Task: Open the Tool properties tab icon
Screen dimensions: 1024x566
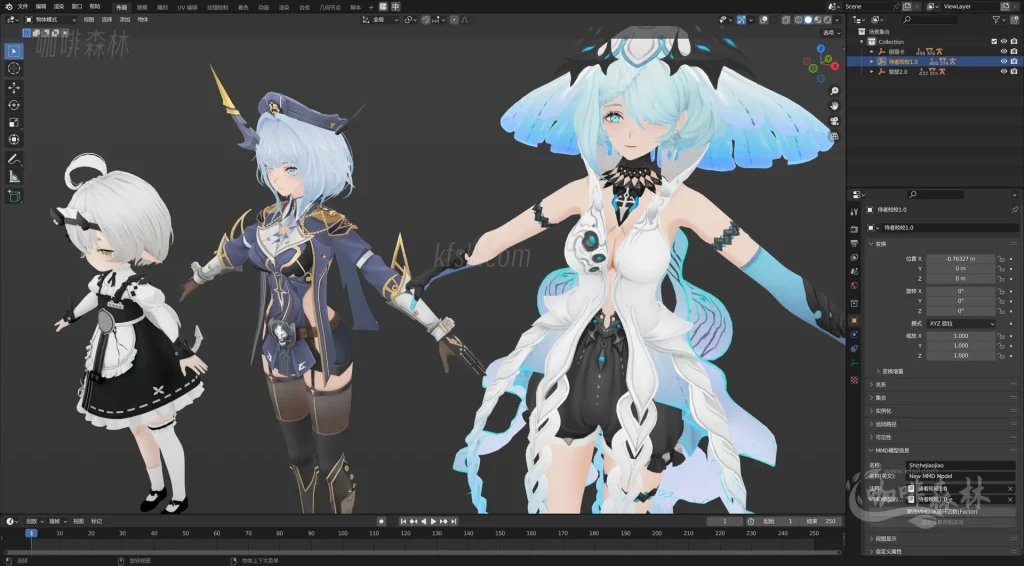Action: pyautogui.click(x=854, y=212)
